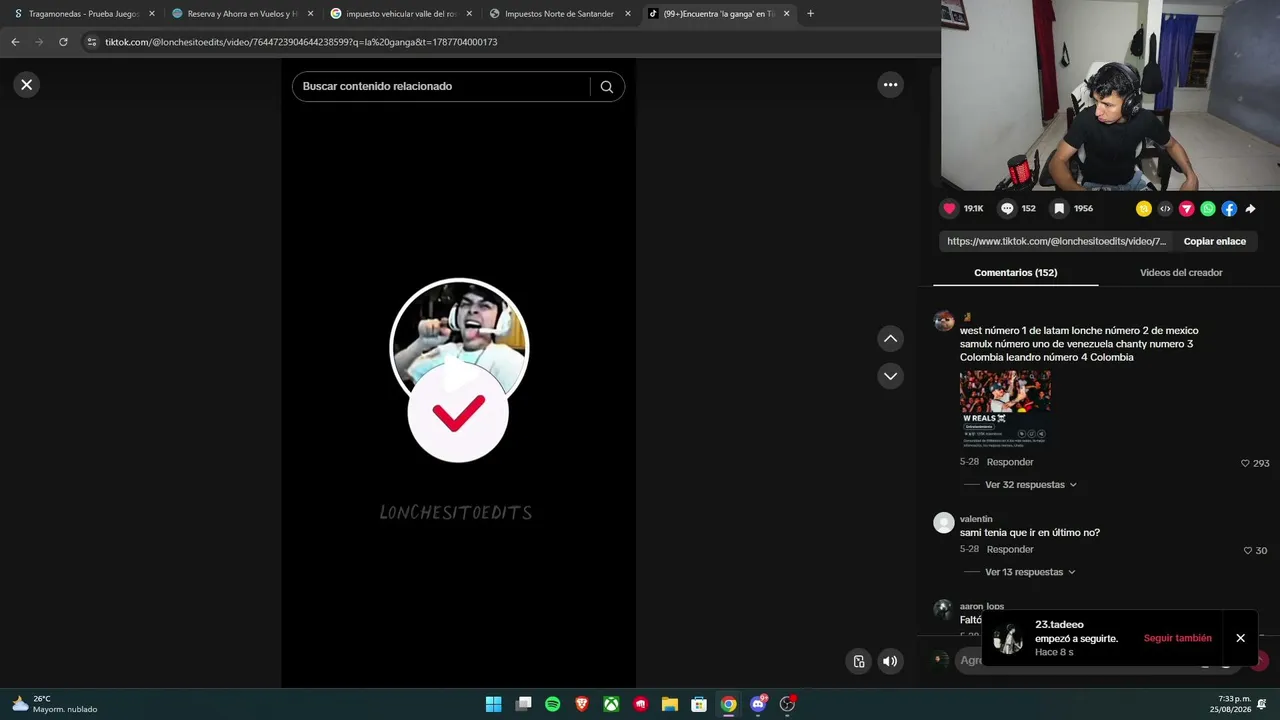Screen dimensions: 1280x720
Task: Click the magnifier icon in related search
Action: (606, 87)
